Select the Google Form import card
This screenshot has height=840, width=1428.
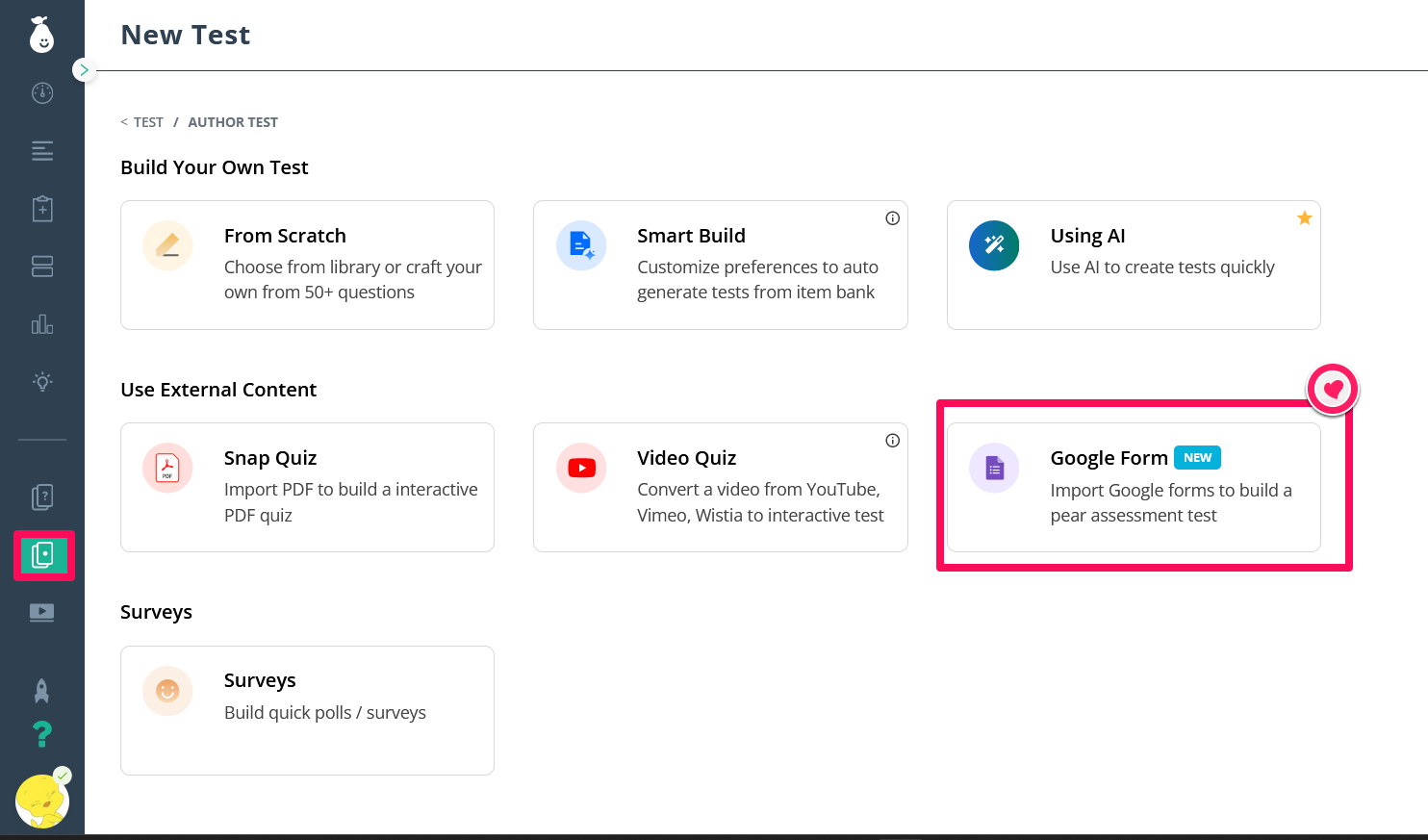click(1133, 487)
